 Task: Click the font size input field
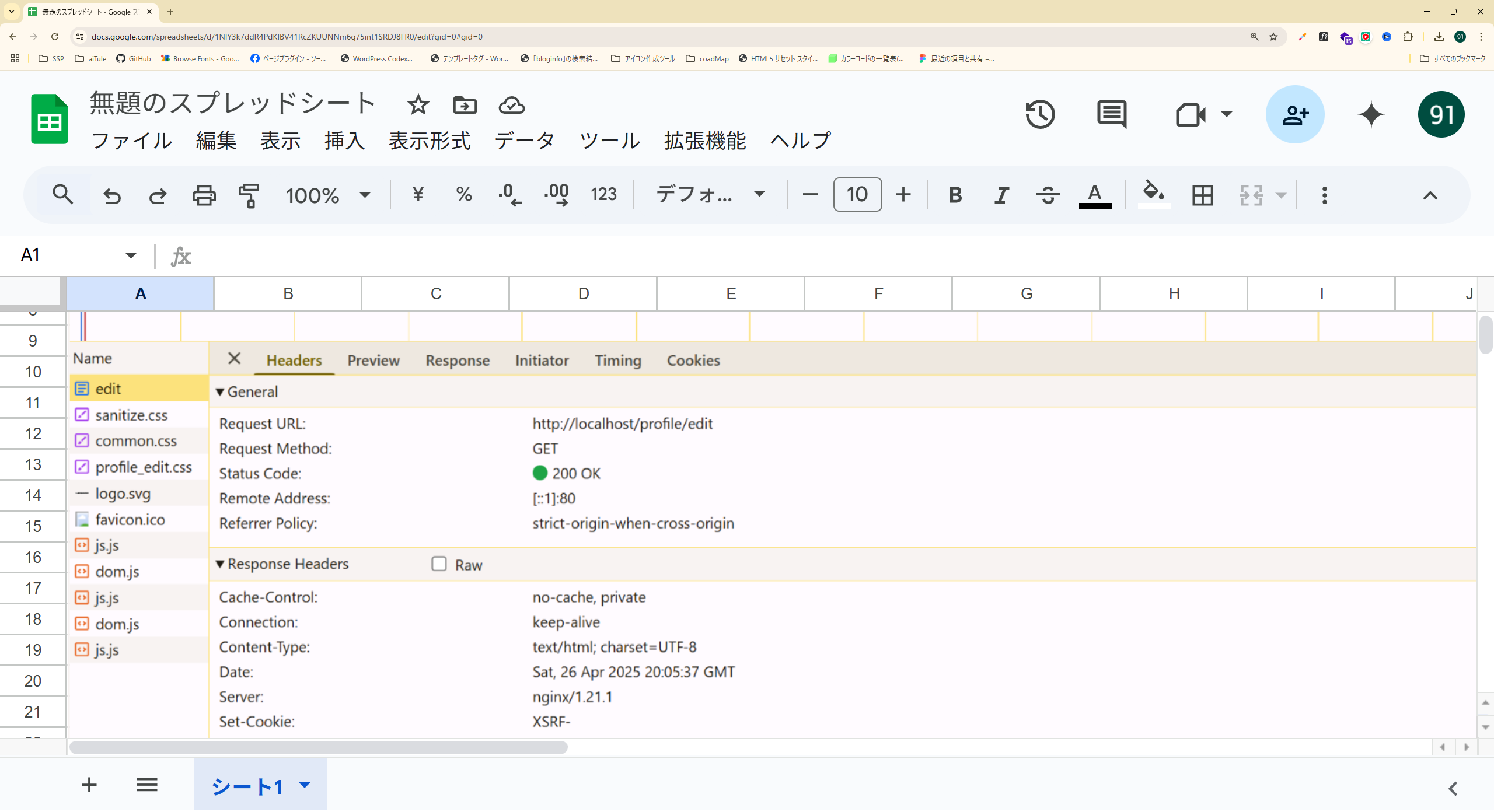(x=857, y=195)
